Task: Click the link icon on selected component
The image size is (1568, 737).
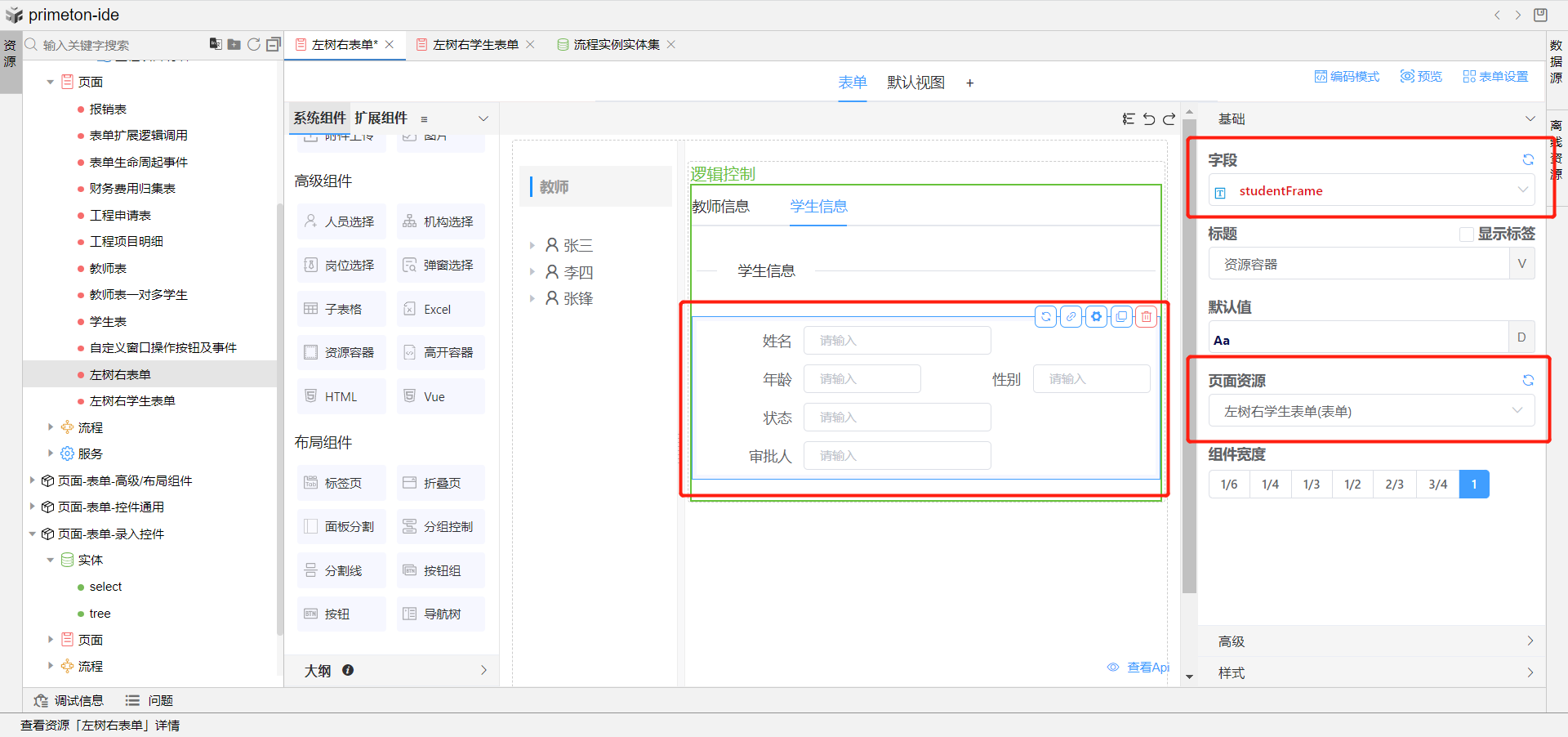Action: [x=1071, y=316]
